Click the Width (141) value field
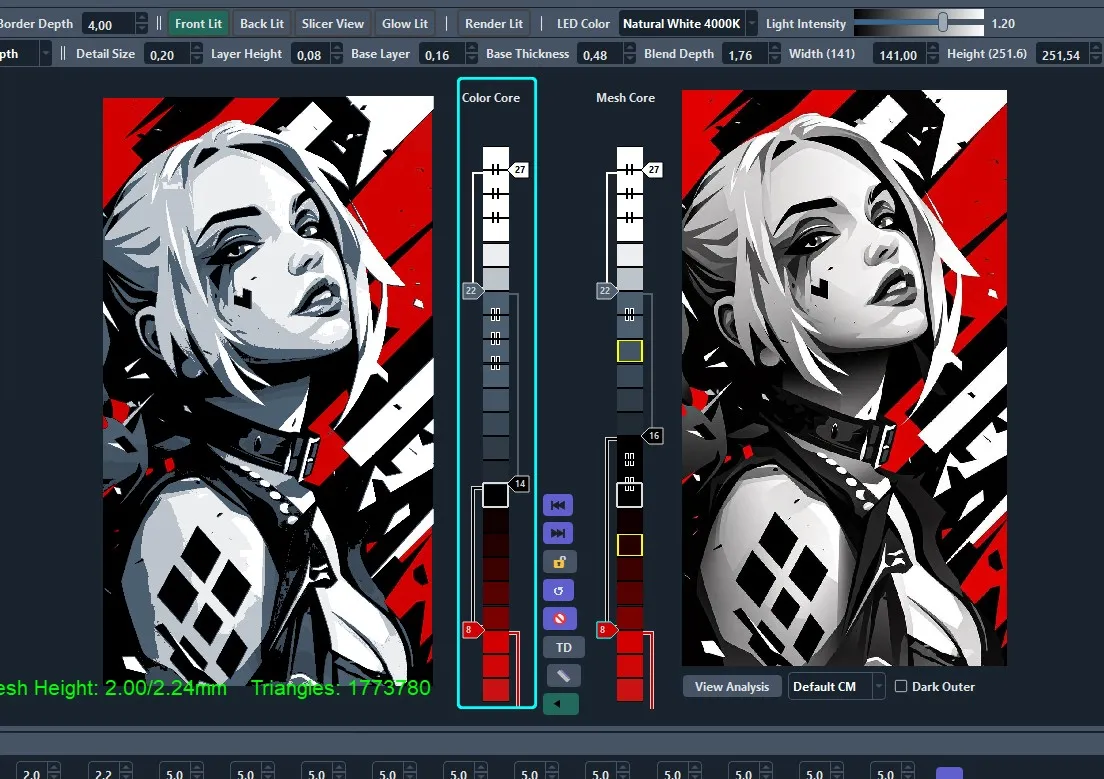 [x=899, y=54]
